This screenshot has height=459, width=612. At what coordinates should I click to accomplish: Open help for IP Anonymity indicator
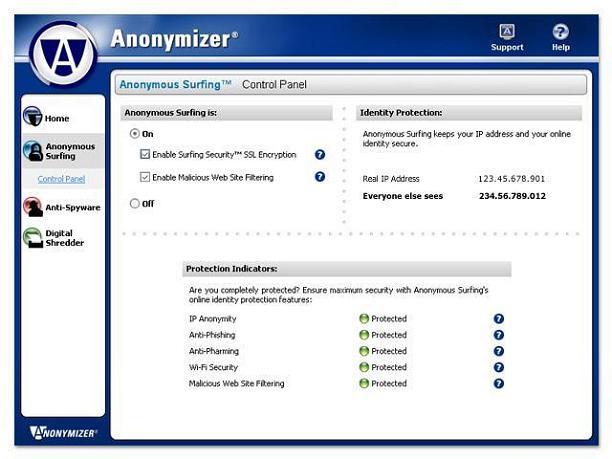coord(498,318)
